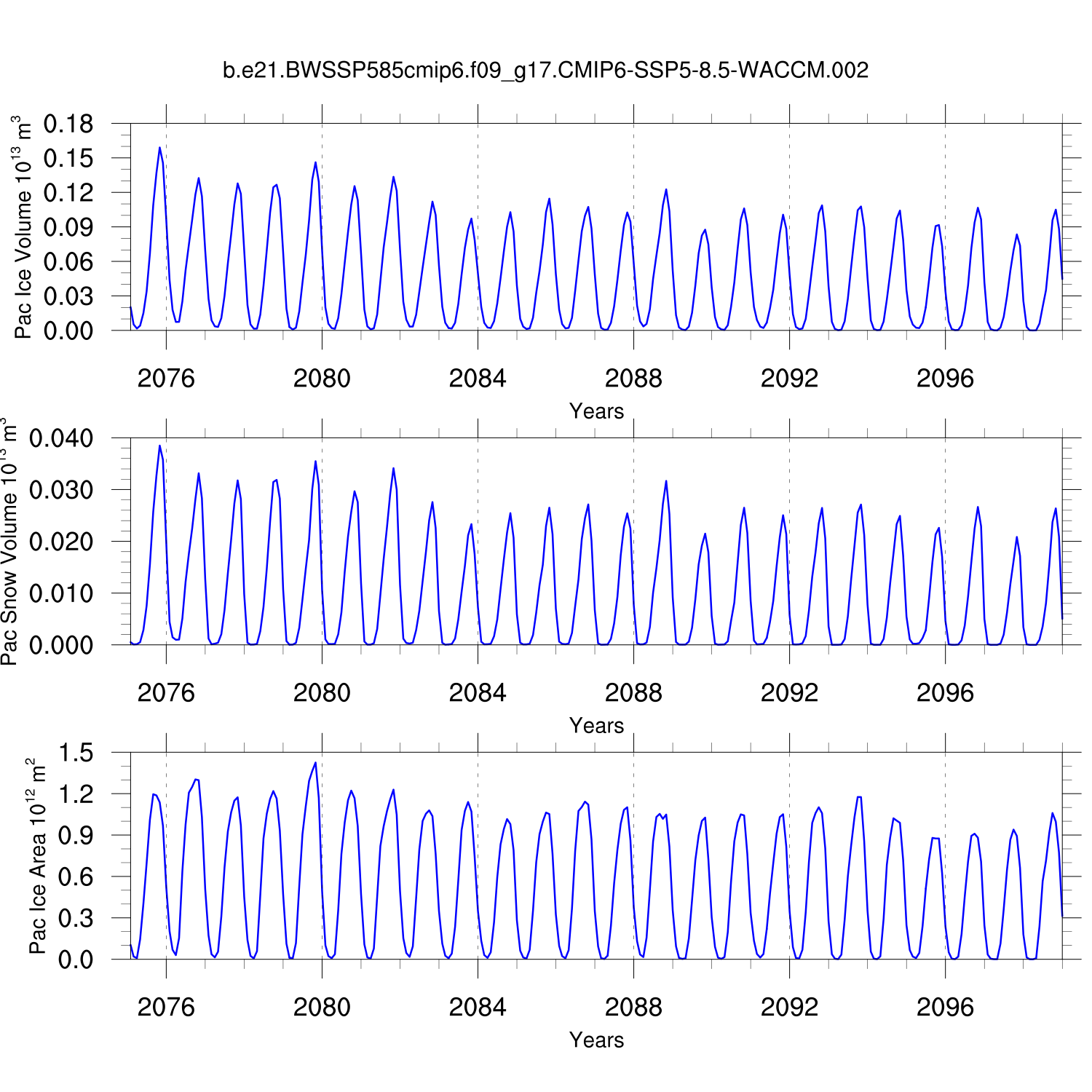
Task: Click the Years label beneath the bottom panel
Action: pyautogui.click(x=596, y=1040)
